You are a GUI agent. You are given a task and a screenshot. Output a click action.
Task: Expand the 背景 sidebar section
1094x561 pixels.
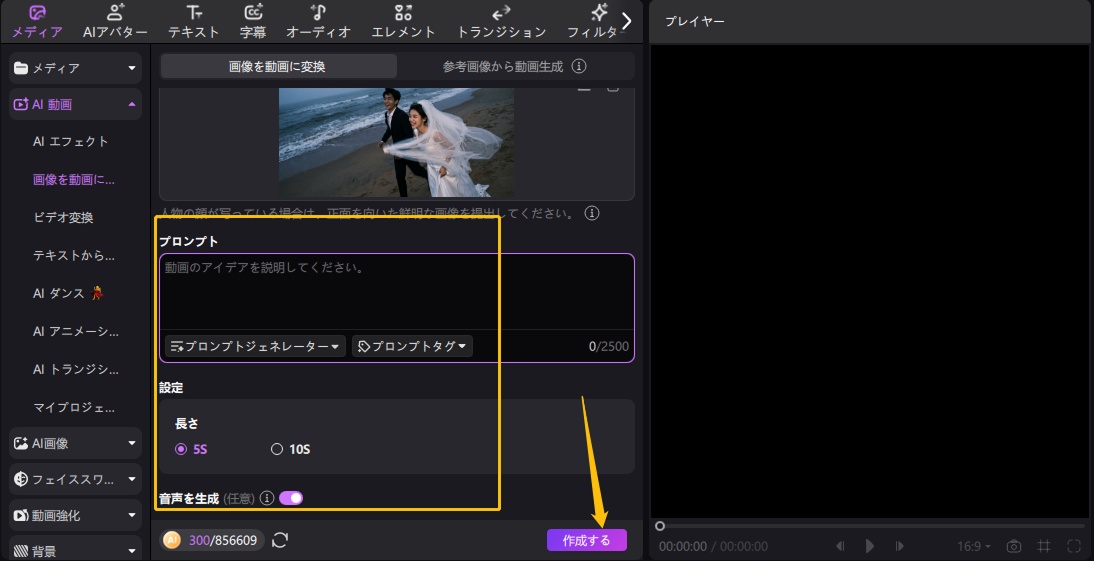point(75,551)
